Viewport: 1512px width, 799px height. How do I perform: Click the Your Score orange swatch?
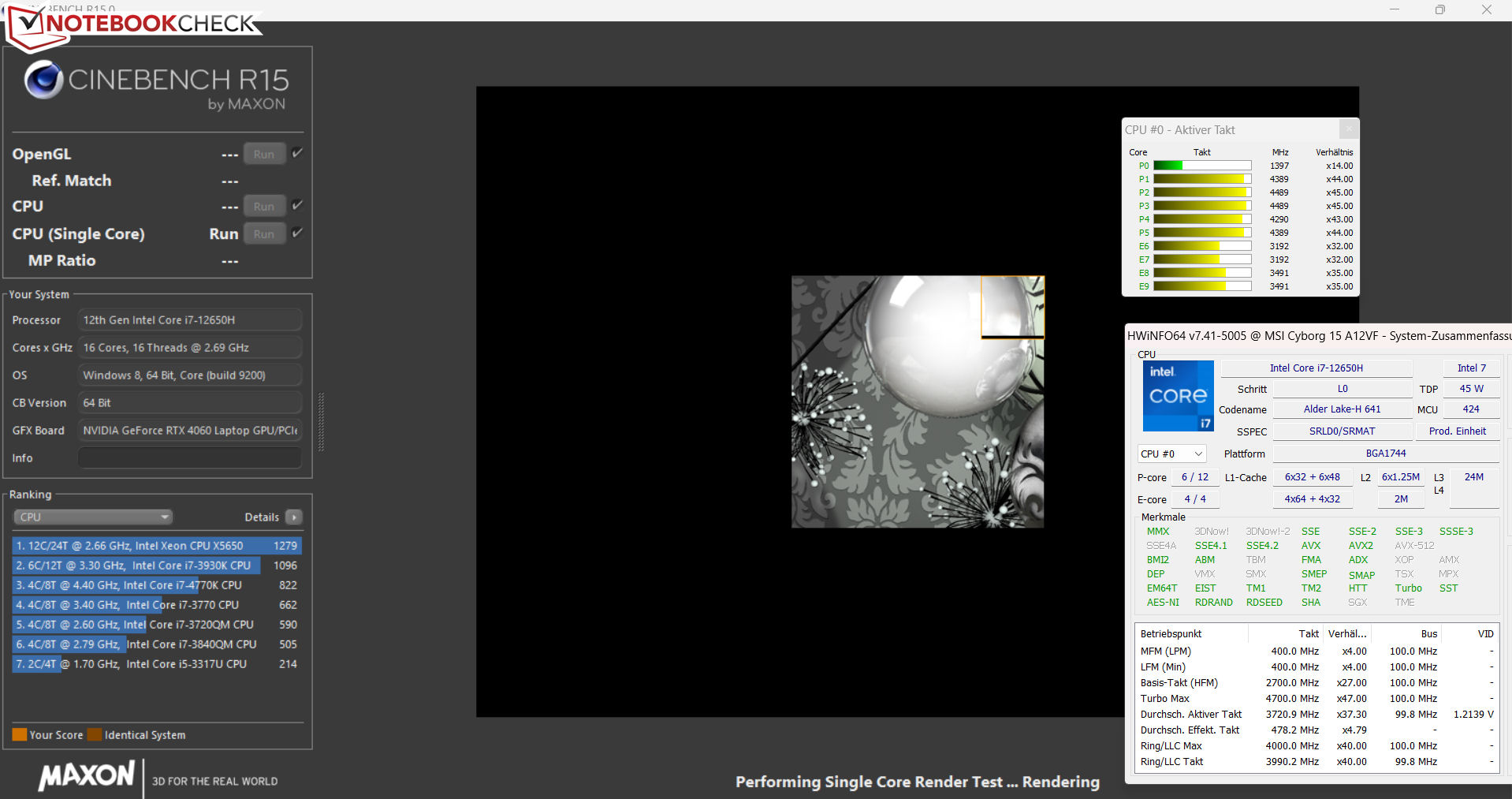[x=20, y=734]
